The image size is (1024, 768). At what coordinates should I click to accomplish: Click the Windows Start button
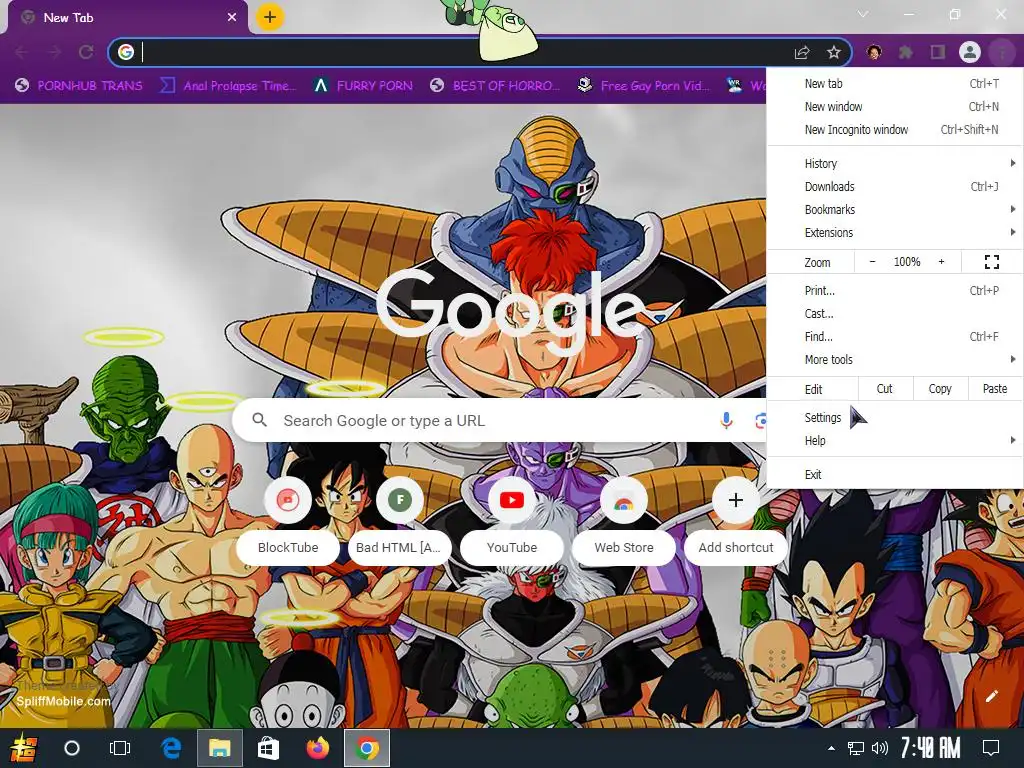(23, 748)
